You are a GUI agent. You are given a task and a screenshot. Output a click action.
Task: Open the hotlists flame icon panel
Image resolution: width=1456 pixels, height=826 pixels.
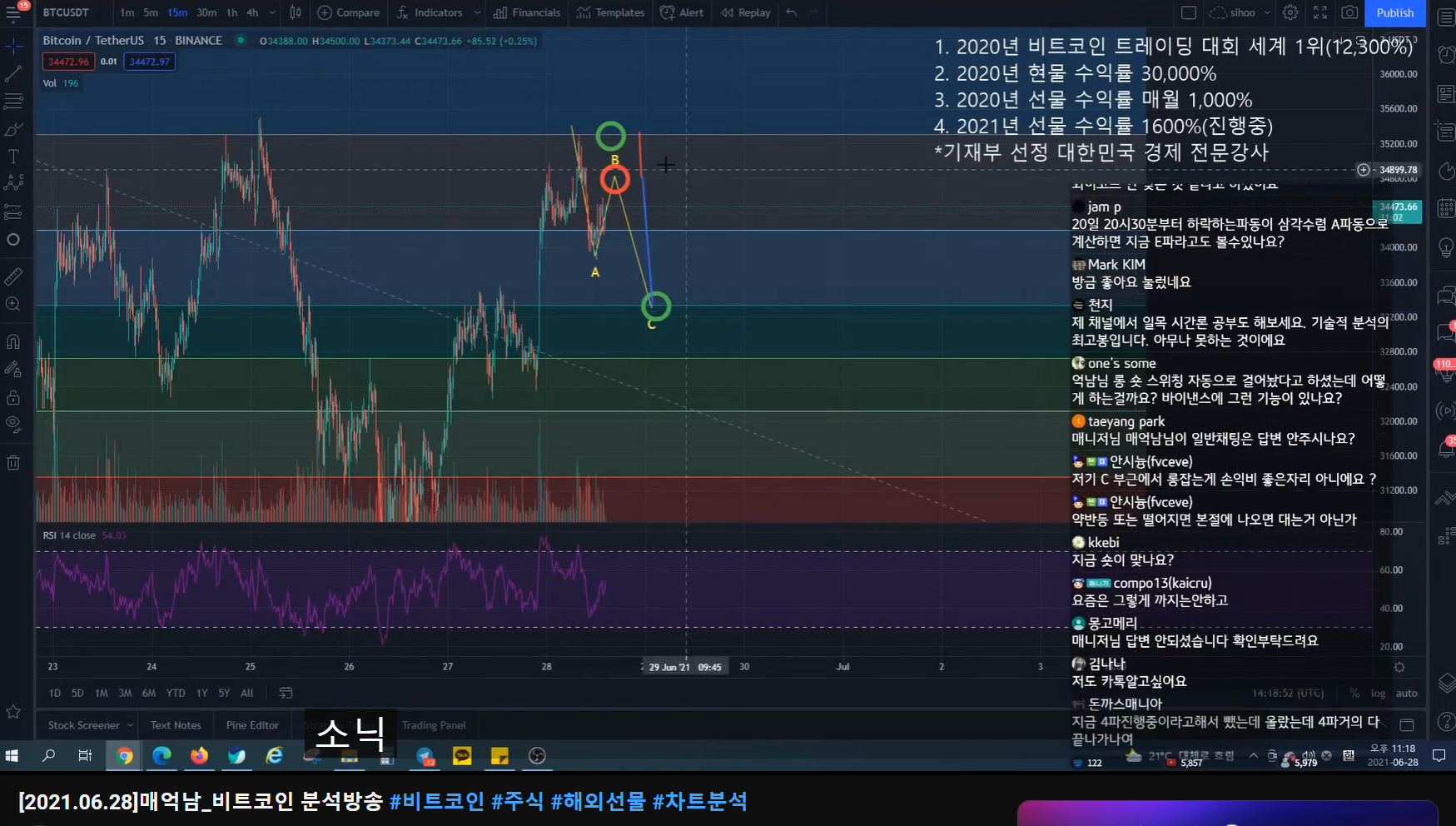click(x=1446, y=169)
